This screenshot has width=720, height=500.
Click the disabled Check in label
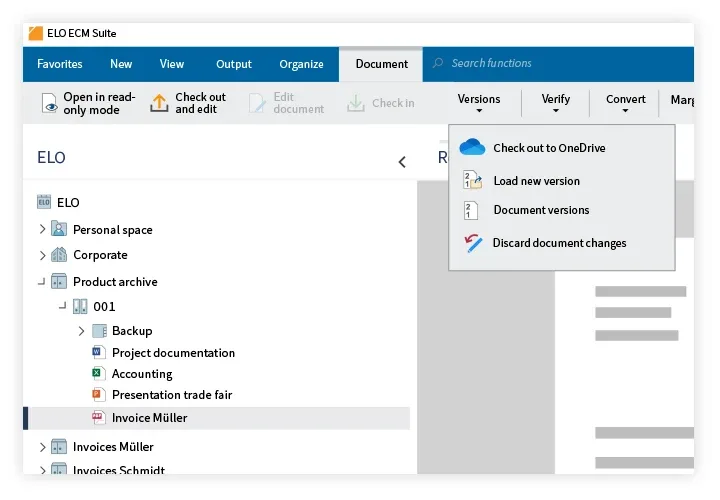393,103
